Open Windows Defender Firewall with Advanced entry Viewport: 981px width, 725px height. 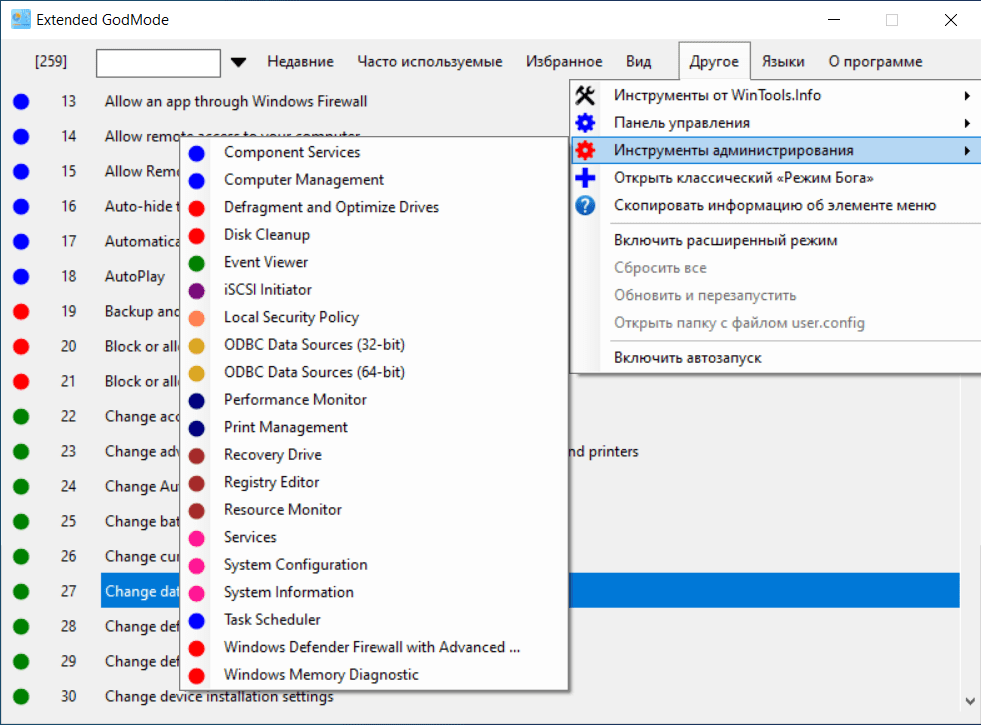pyautogui.click(x=372, y=647)
